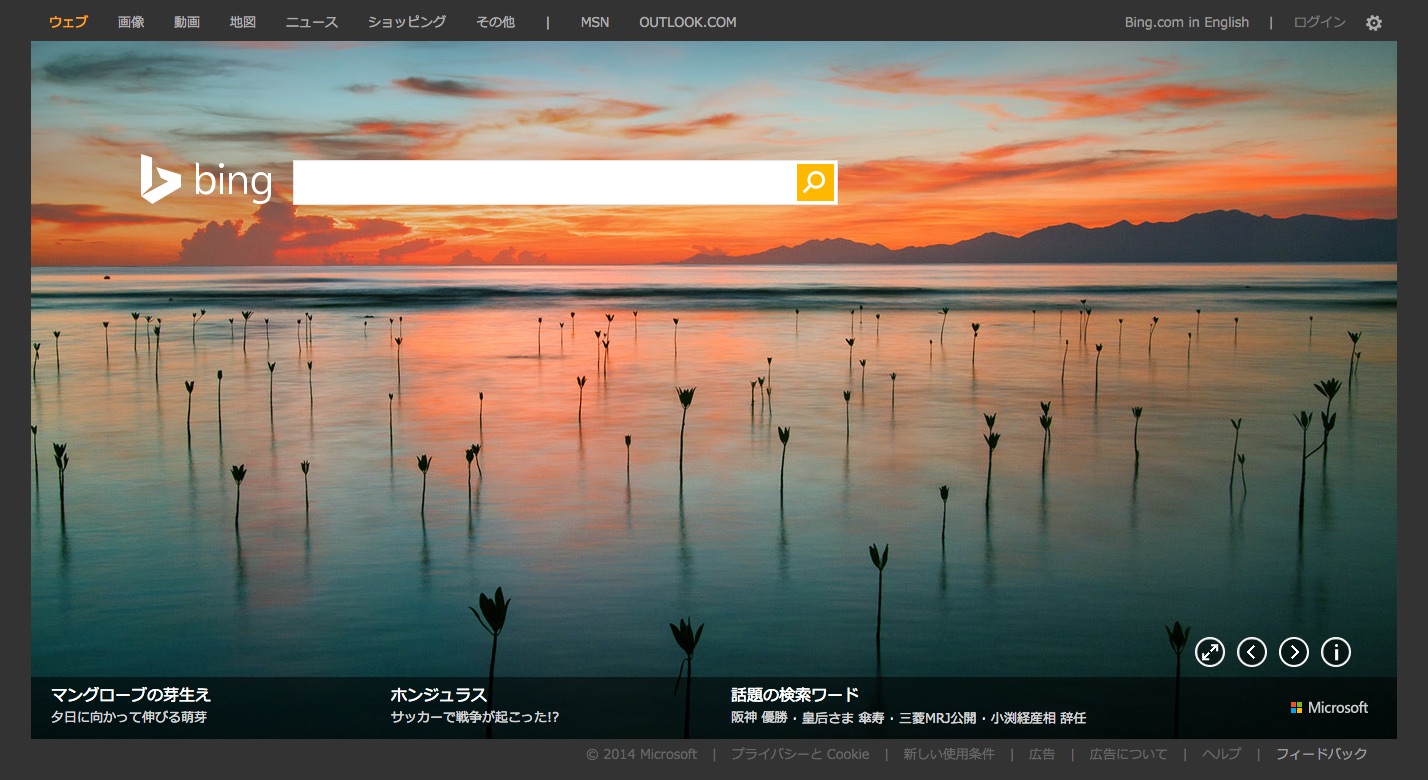This screenshot has width=1428, height=780.
Task: Open the OUTLOOK.COM link
Action: tap(687, 22)
